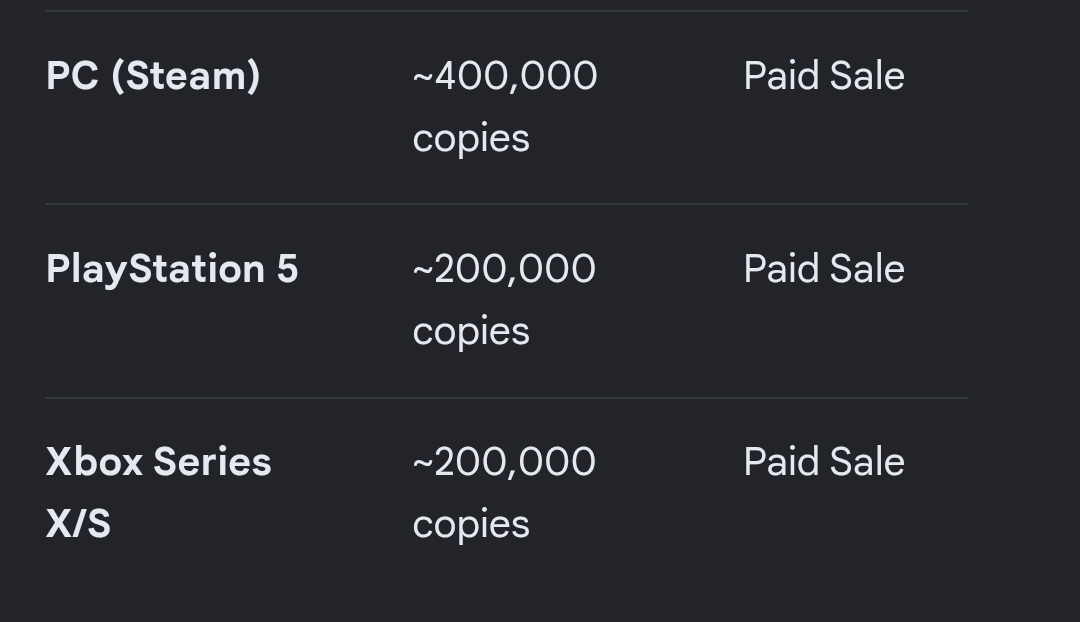
Task: Click the PC (Steam) platform cell
Action: (x=153, y=76)
